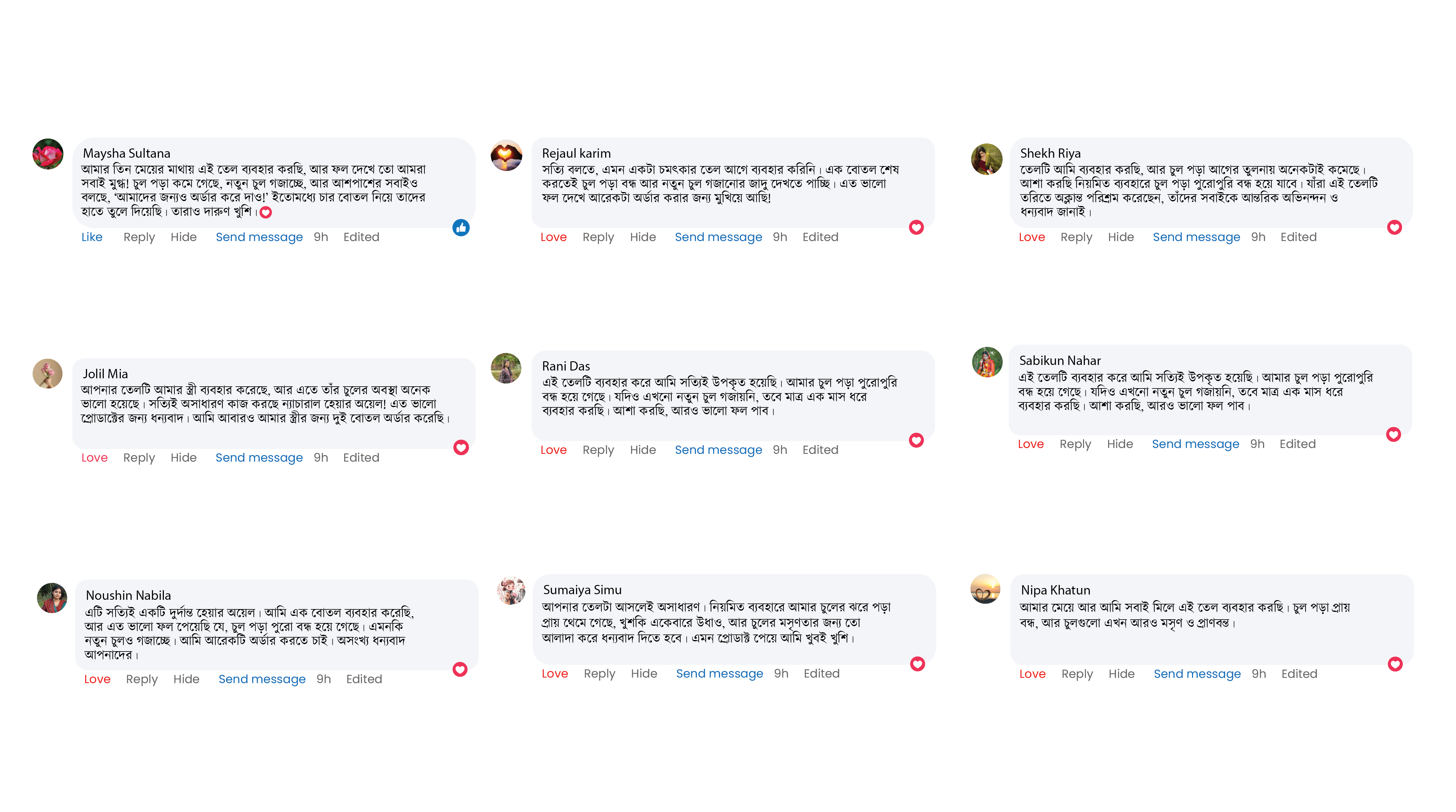Reply to Shekh Riya's comment
Screen dimensions: 1456x812
[1076, 237]
